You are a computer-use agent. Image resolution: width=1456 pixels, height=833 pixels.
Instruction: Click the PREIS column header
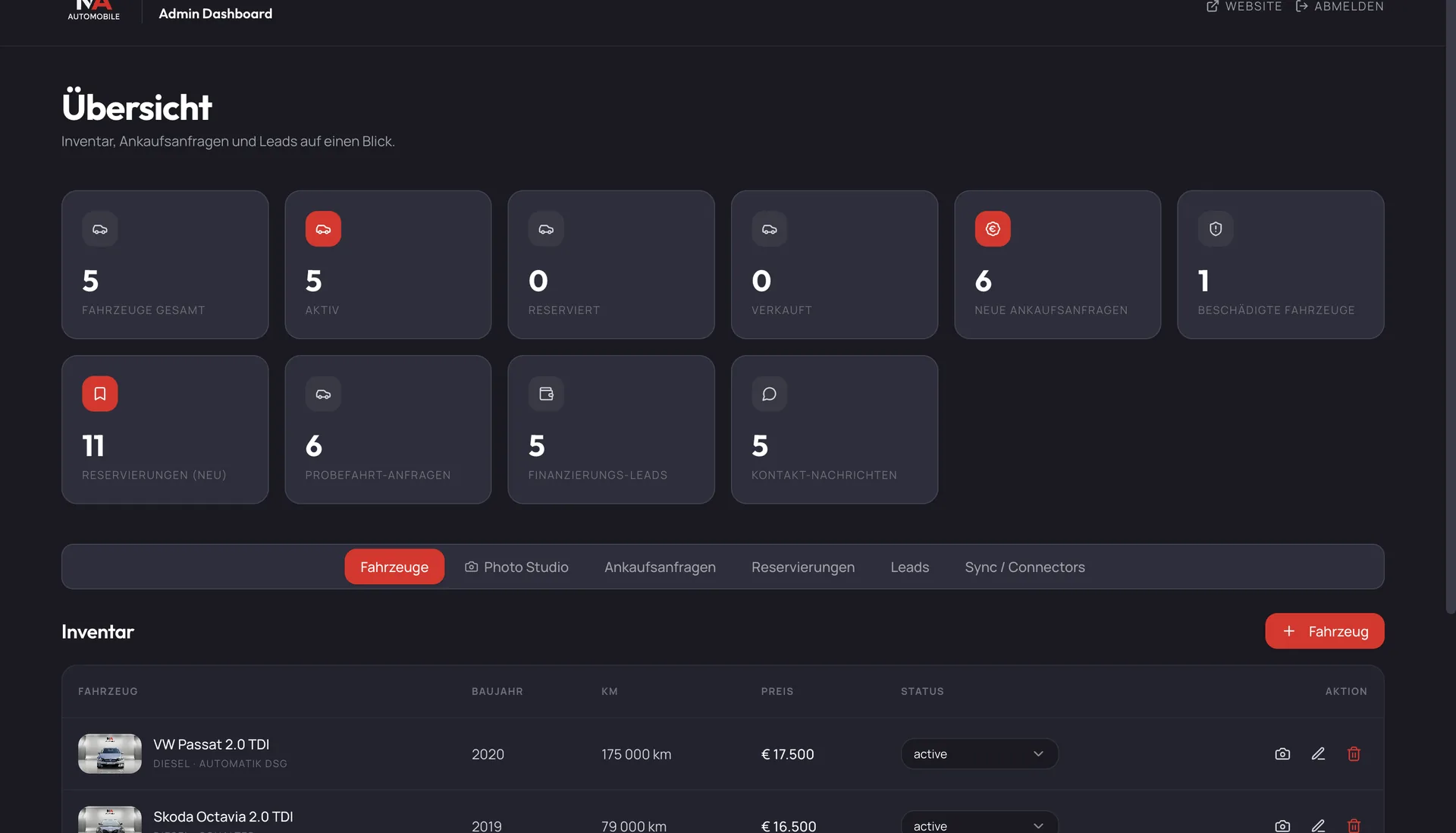pyautogui.click(x=777, y=691)
